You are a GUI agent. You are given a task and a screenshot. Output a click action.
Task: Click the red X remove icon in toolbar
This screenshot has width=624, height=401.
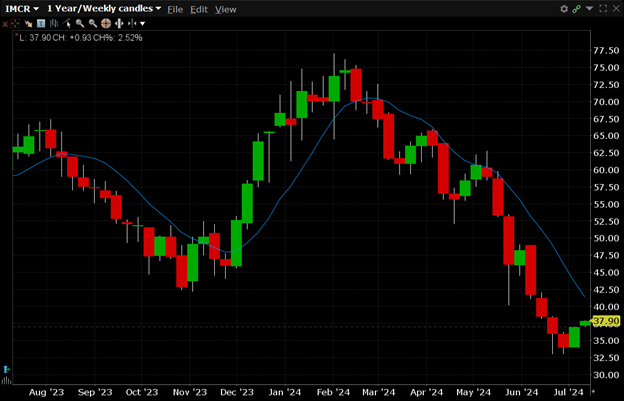(5, 24)
